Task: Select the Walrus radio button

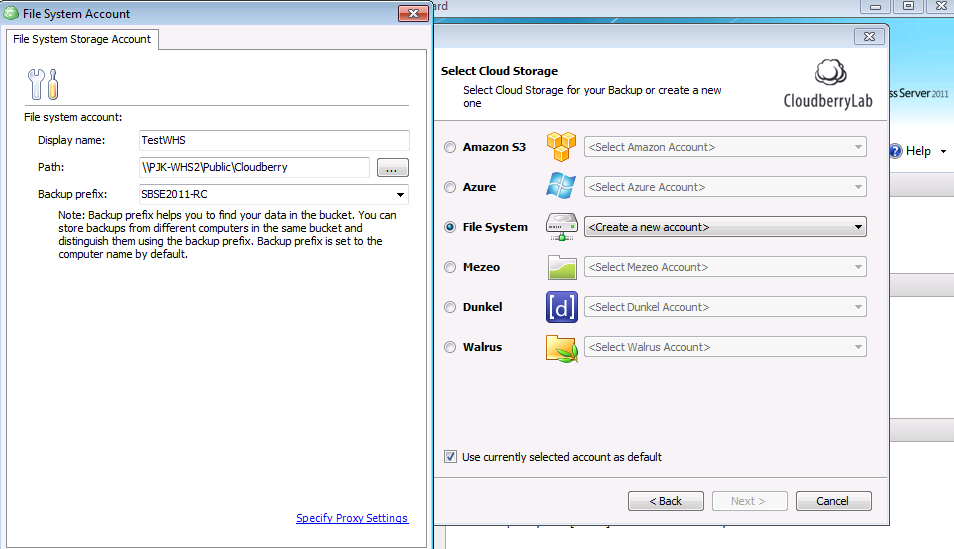Action: pos(450,347)
